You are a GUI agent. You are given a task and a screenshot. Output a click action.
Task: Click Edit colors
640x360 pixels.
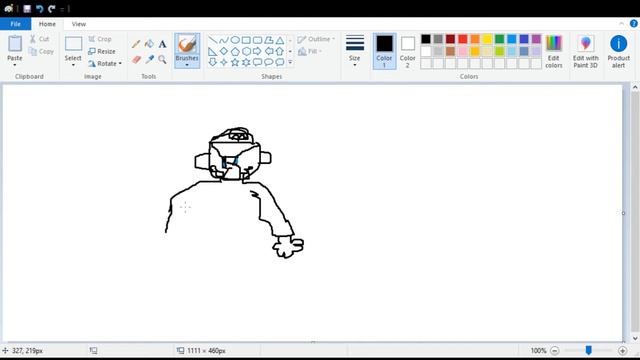(554, 51)
